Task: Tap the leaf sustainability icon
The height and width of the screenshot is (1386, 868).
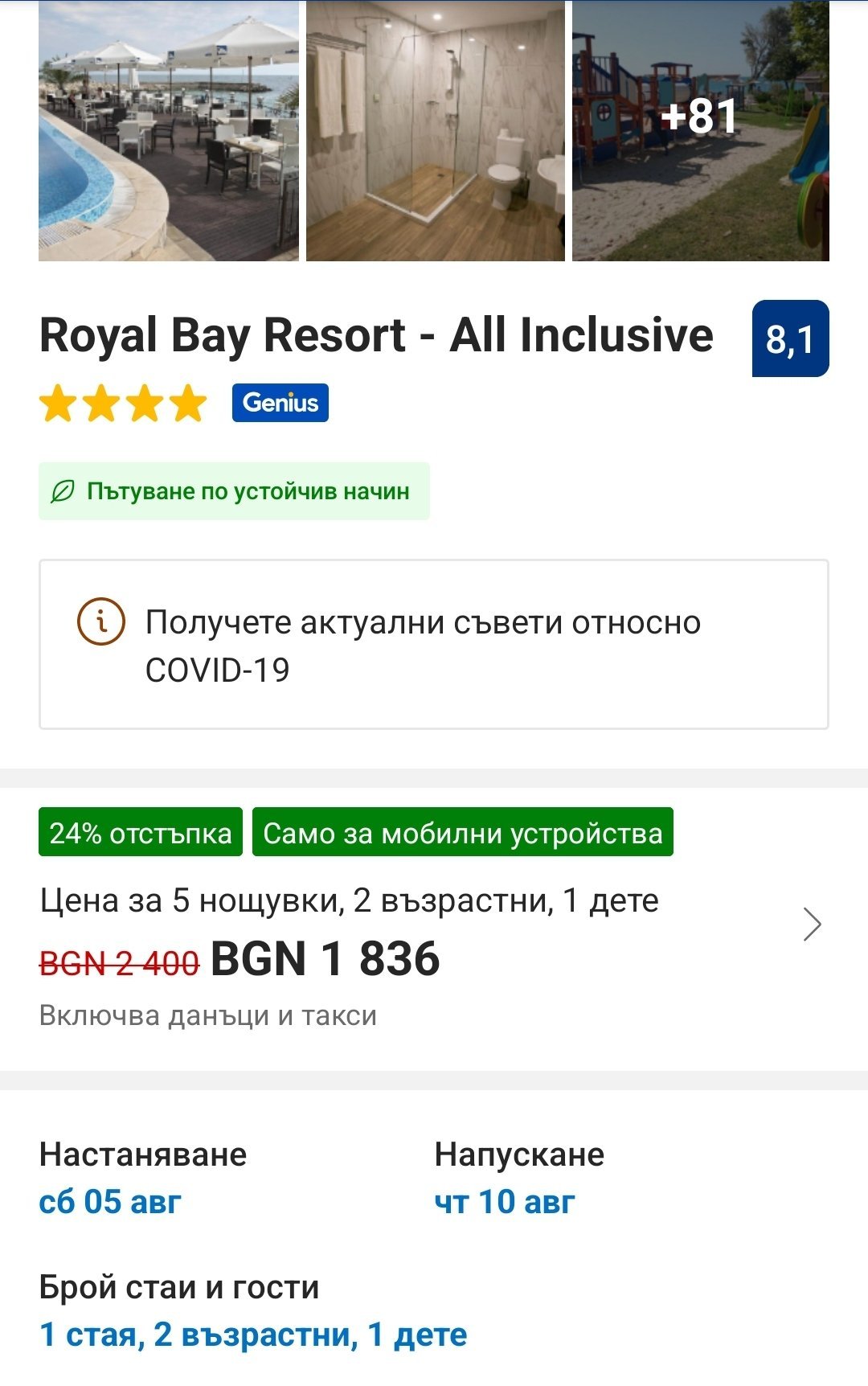Action: (x=63, y=491)
